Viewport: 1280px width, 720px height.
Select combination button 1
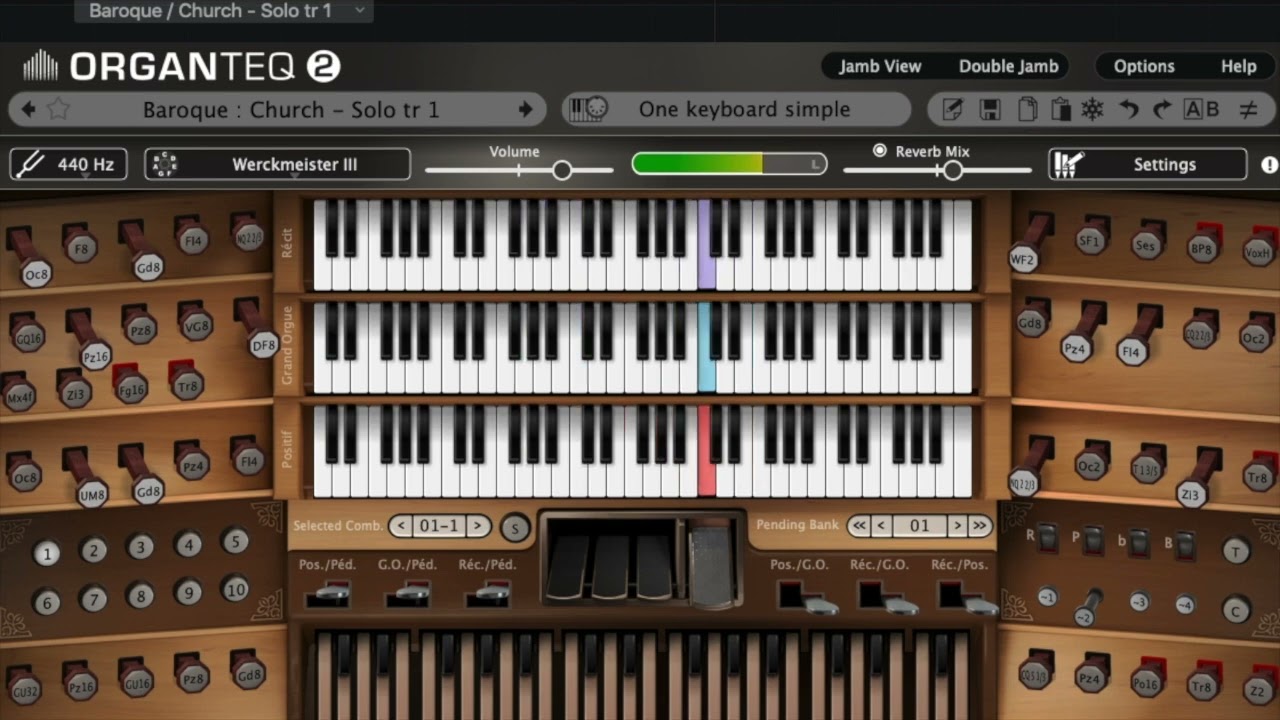pos(46,553)
